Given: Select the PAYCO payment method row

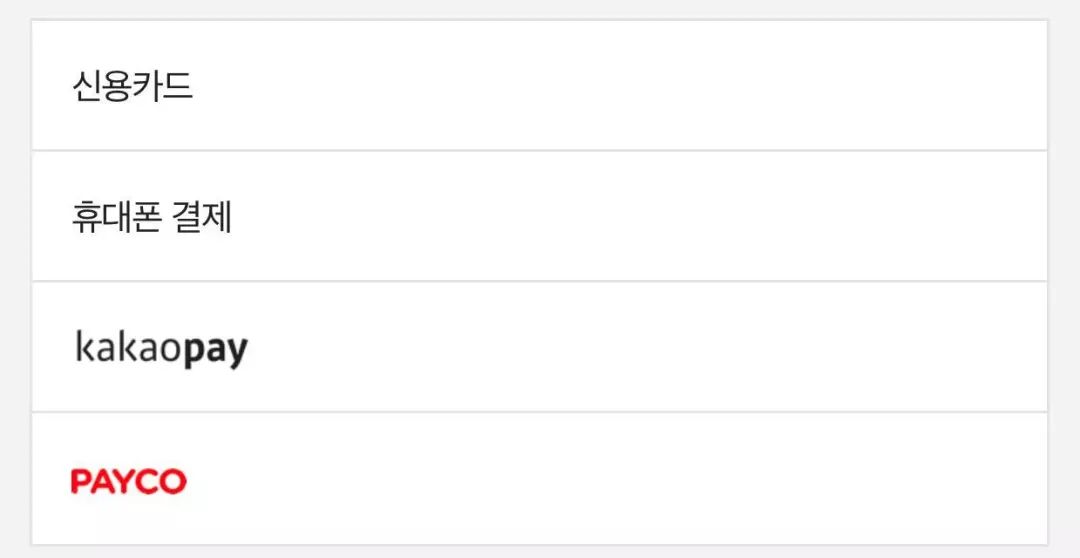Looking at the screenshot, I should pos(539,479).
